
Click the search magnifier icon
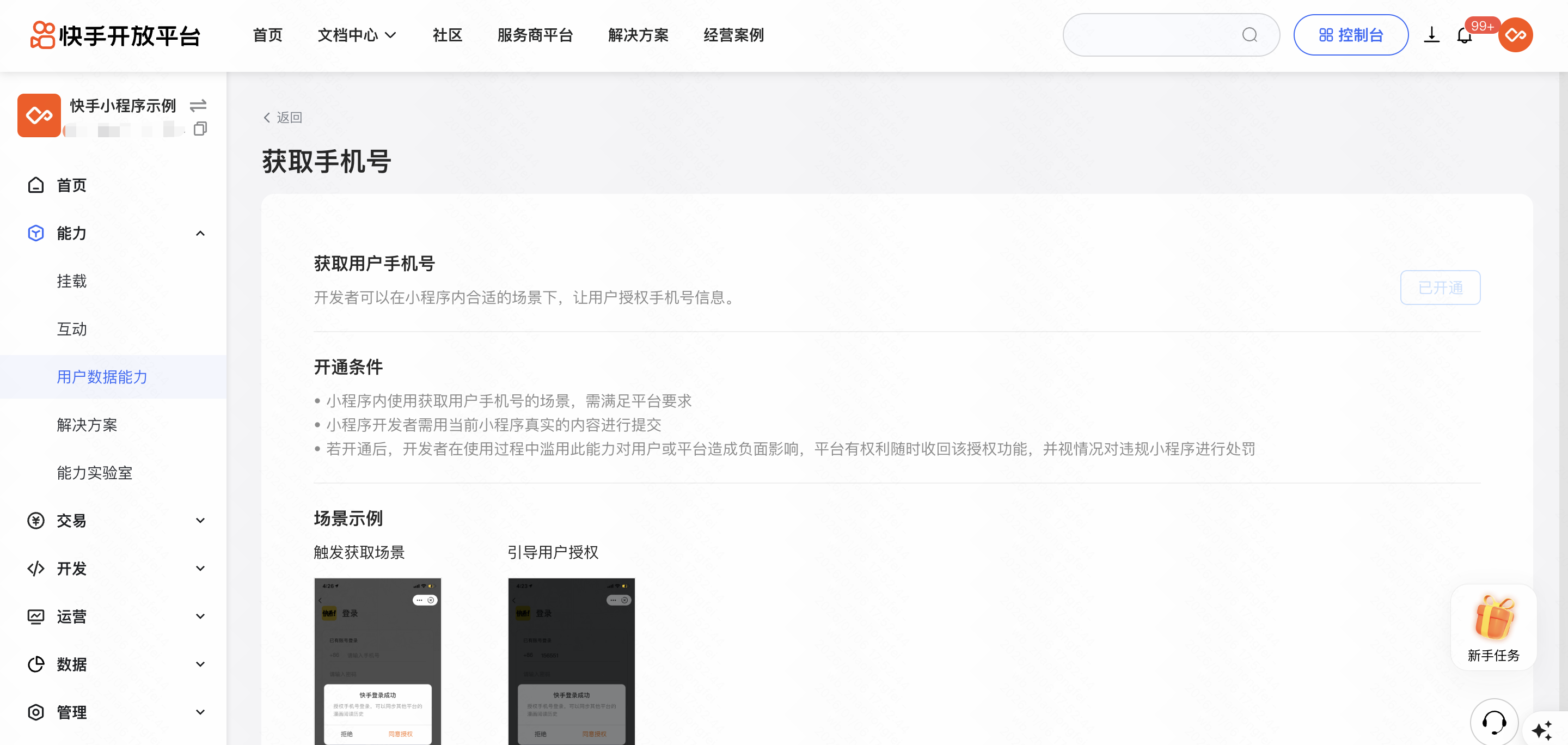point(1249,35)
